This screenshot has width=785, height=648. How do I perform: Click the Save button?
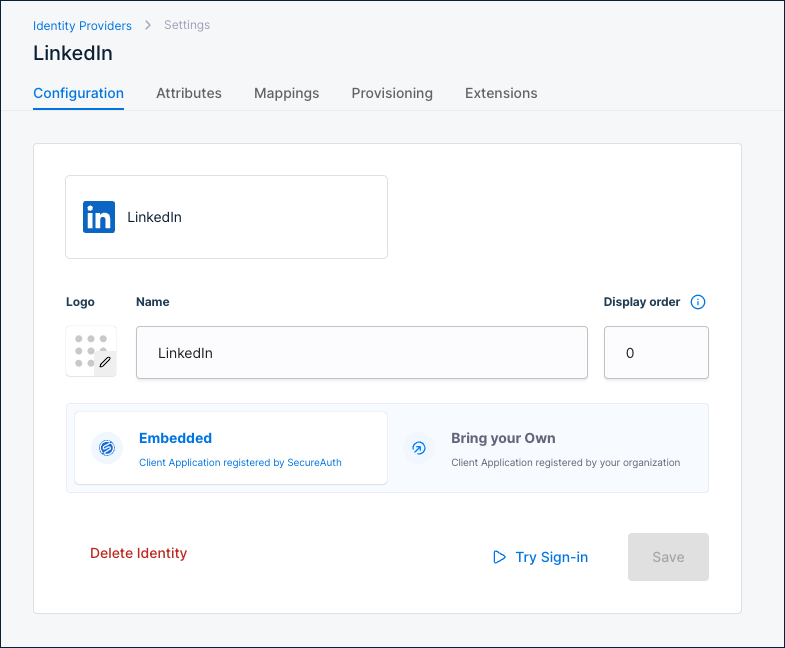668,557
